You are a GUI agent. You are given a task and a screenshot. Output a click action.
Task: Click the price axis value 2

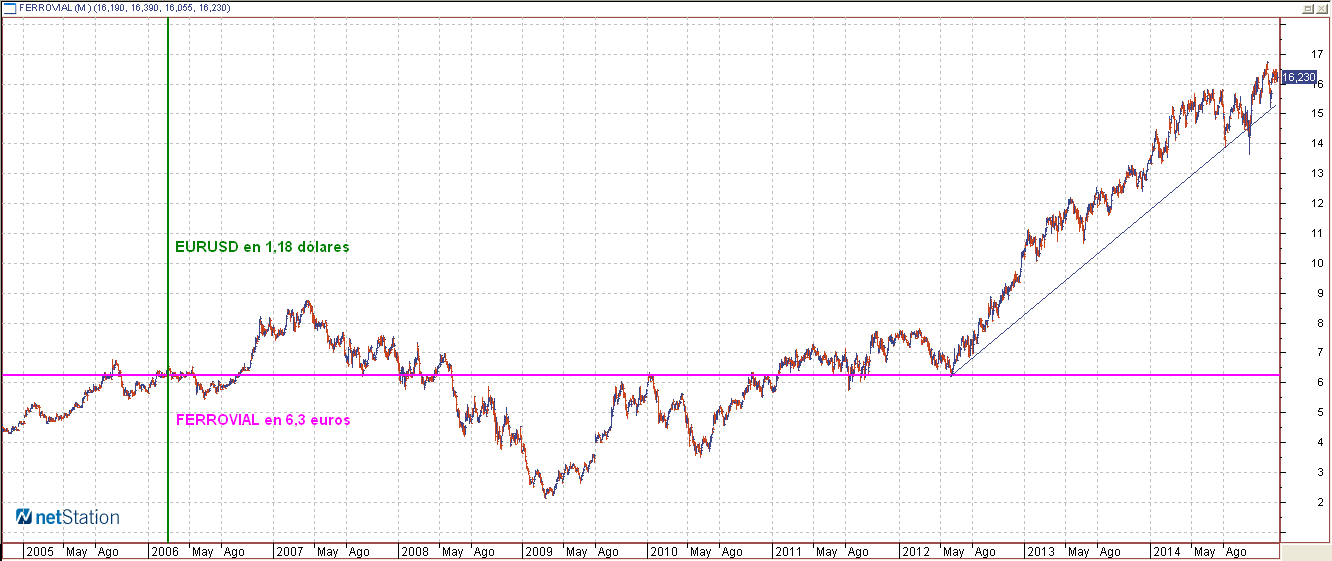(x=1321, y=503)
